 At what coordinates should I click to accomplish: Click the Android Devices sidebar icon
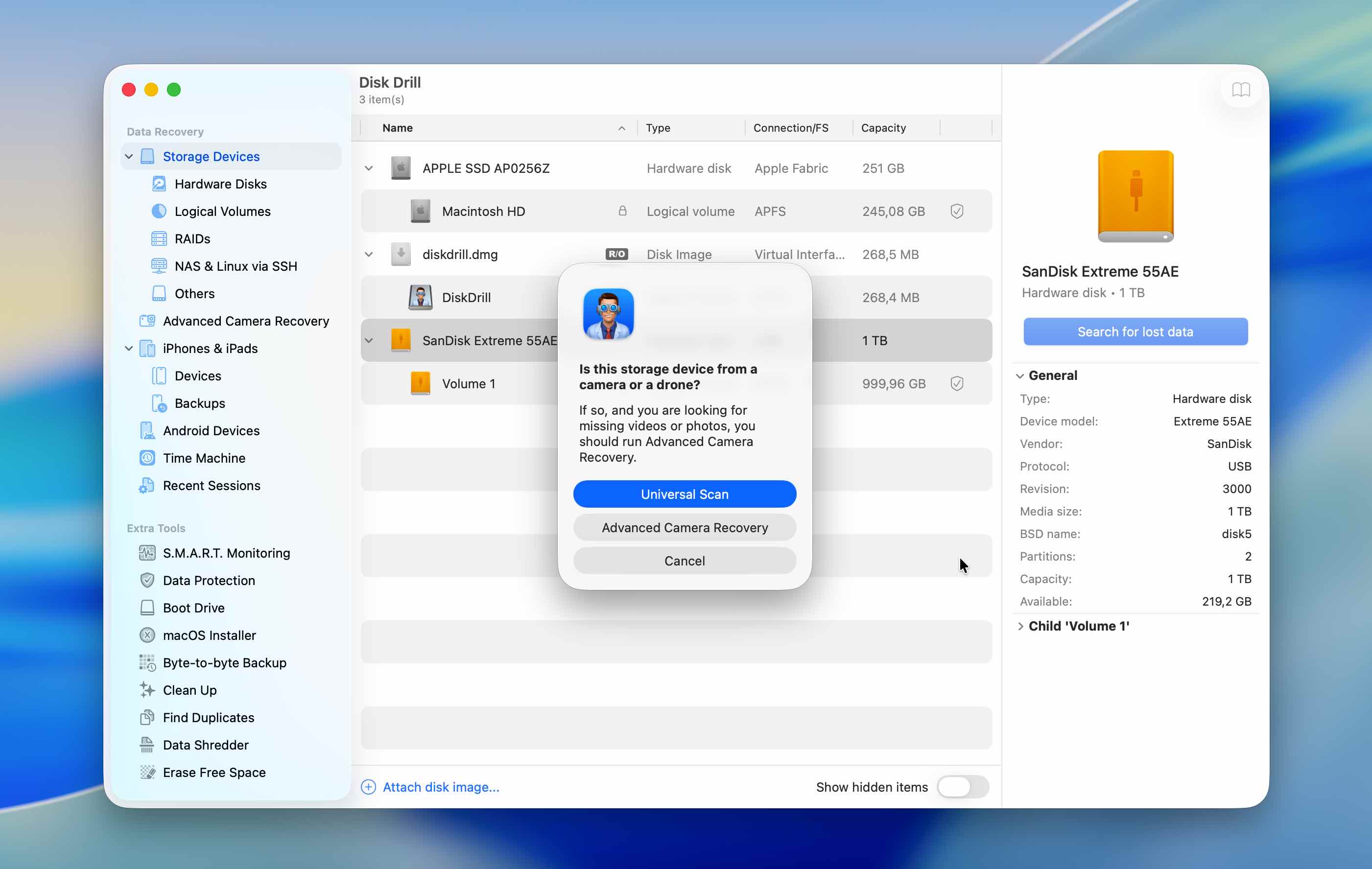(147, 431)
